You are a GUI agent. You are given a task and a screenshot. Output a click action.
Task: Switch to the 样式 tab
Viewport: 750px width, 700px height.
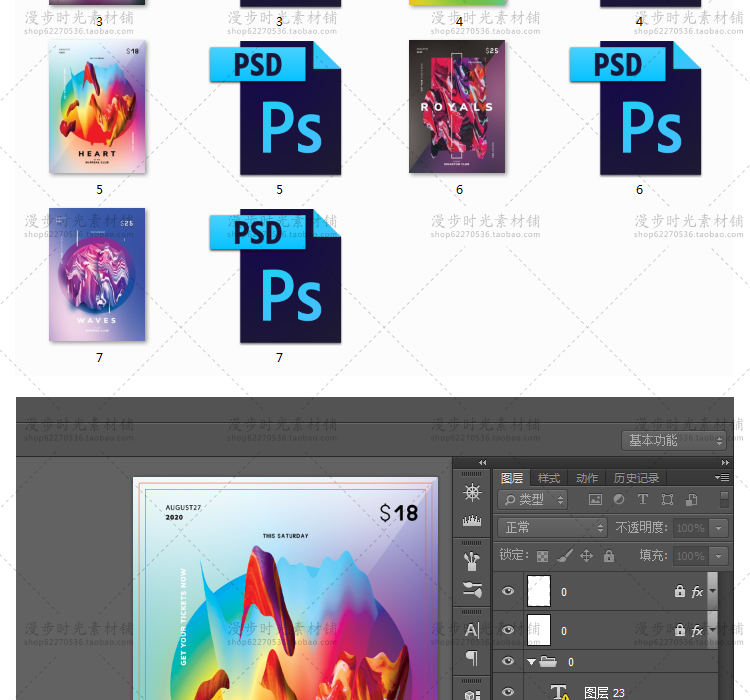pos(549,478)
